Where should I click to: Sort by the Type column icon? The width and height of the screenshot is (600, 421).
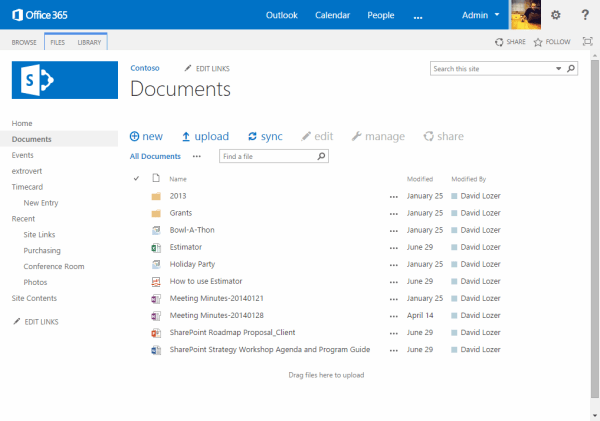(156, 178)
